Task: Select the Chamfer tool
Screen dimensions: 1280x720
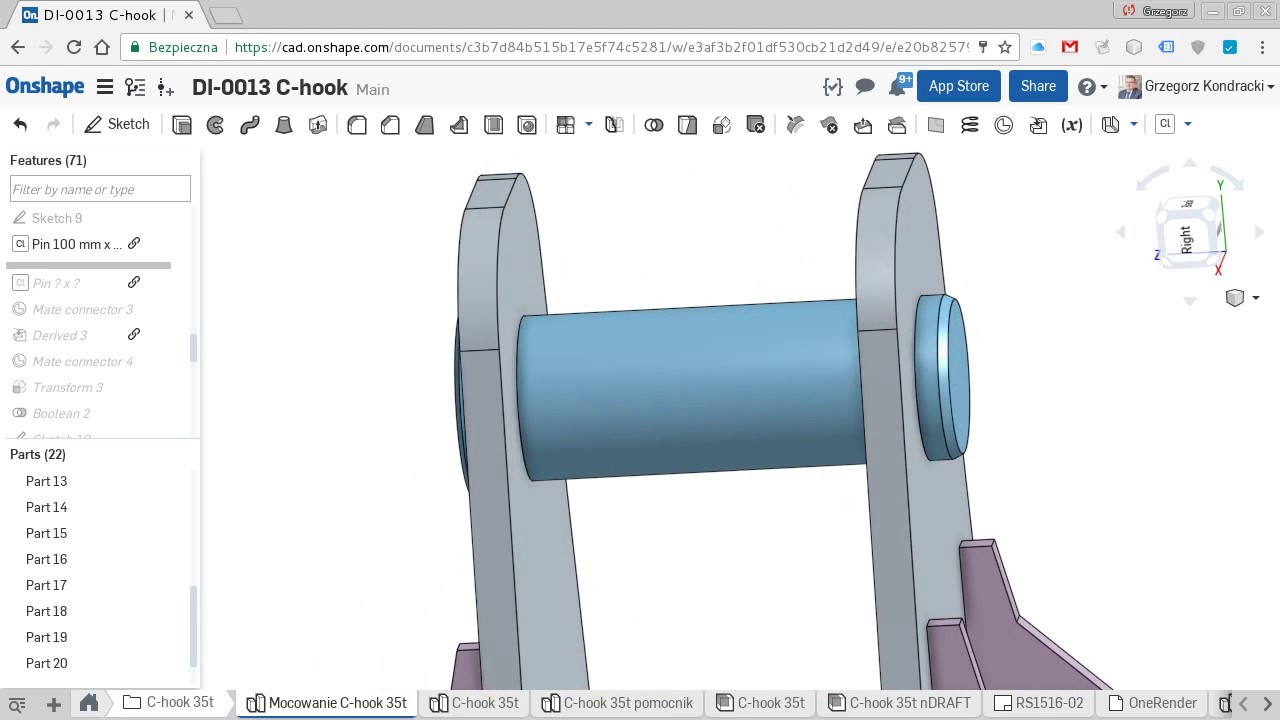Action: pos(391,125)
